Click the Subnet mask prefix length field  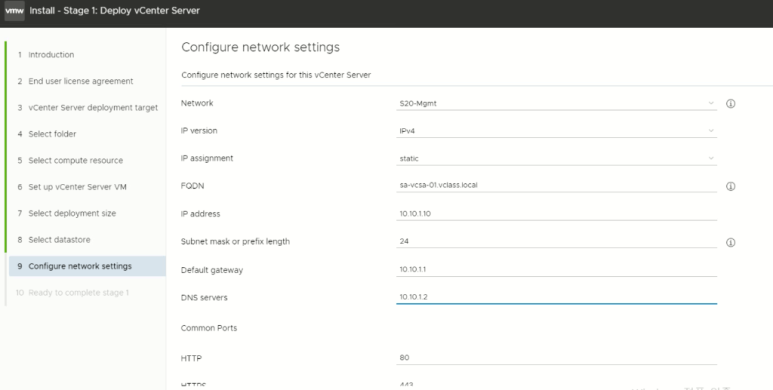point(556,241)
